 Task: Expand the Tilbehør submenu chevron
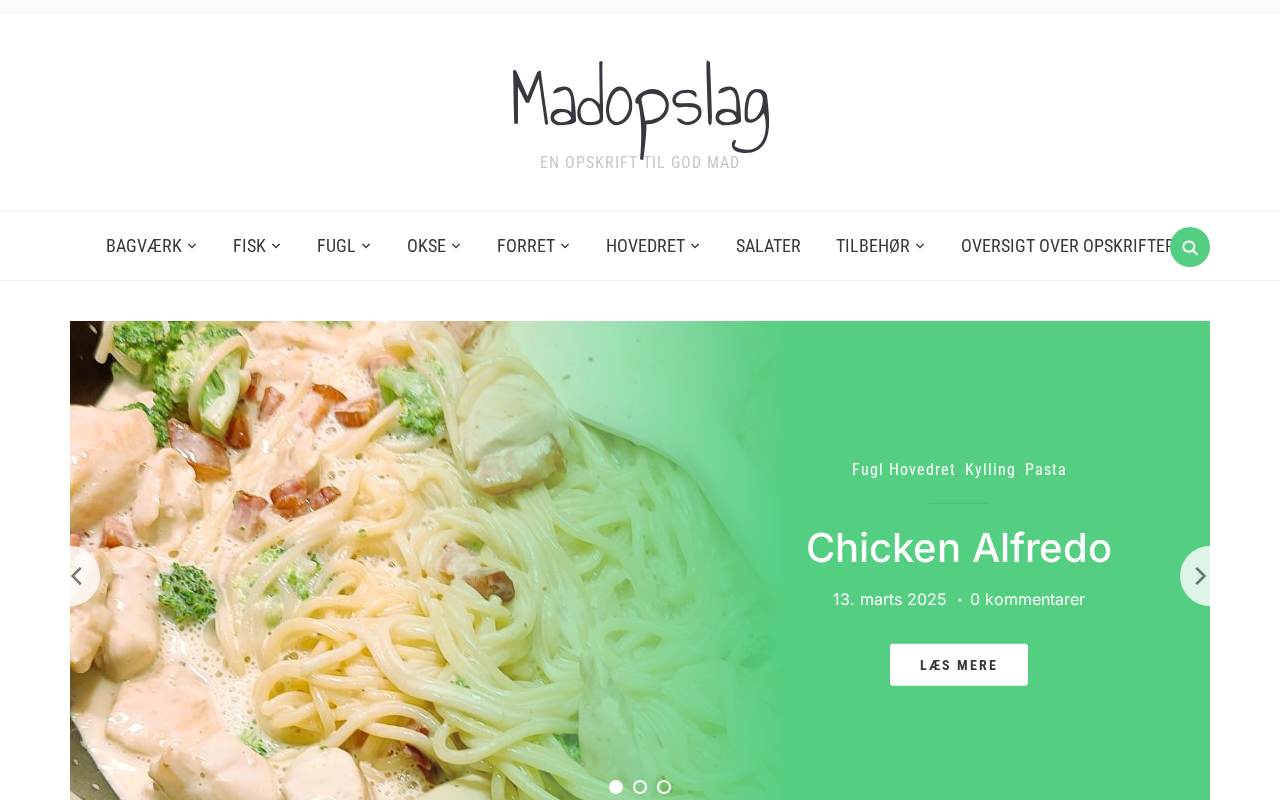(x=920, y=246)
